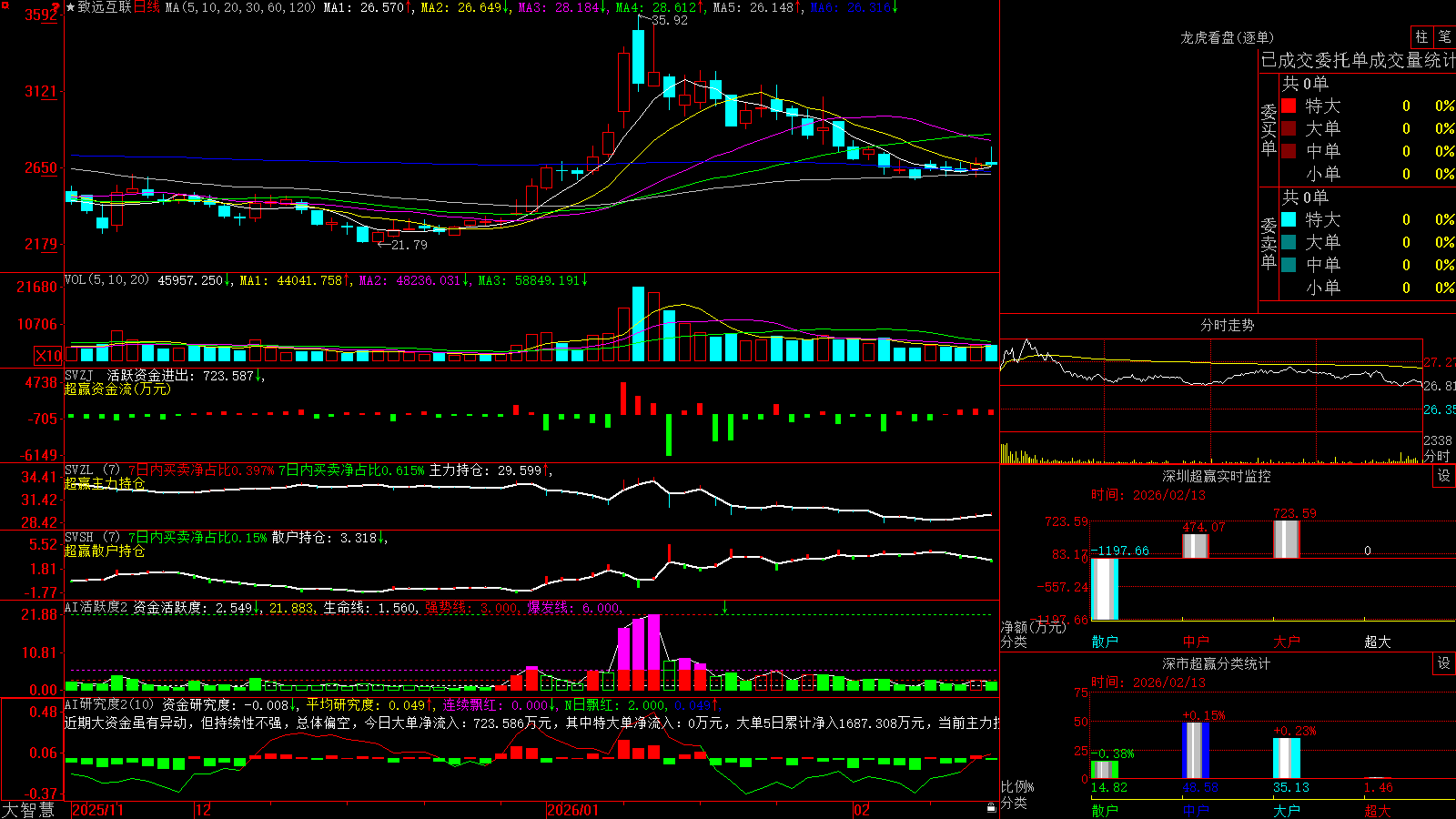This screenshot has width=1456, height=819.
Task: Click 已成交委托单成交量统计 header
Action: point(1358,60)
